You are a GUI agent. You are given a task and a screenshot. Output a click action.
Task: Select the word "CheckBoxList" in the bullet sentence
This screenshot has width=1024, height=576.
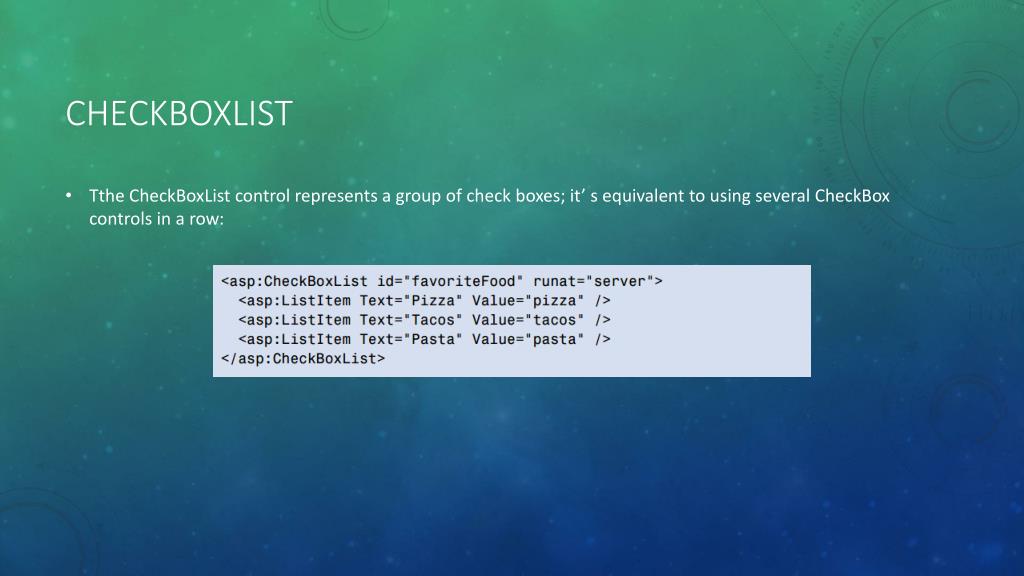[x=180, y=196]
